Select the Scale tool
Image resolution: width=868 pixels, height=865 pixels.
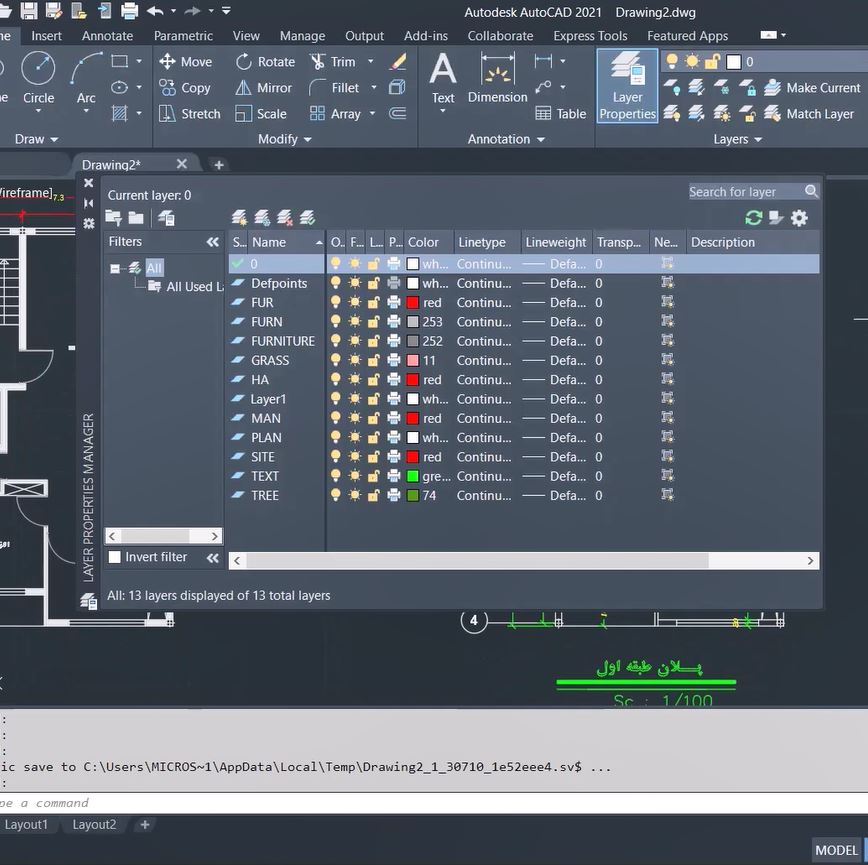261,113
